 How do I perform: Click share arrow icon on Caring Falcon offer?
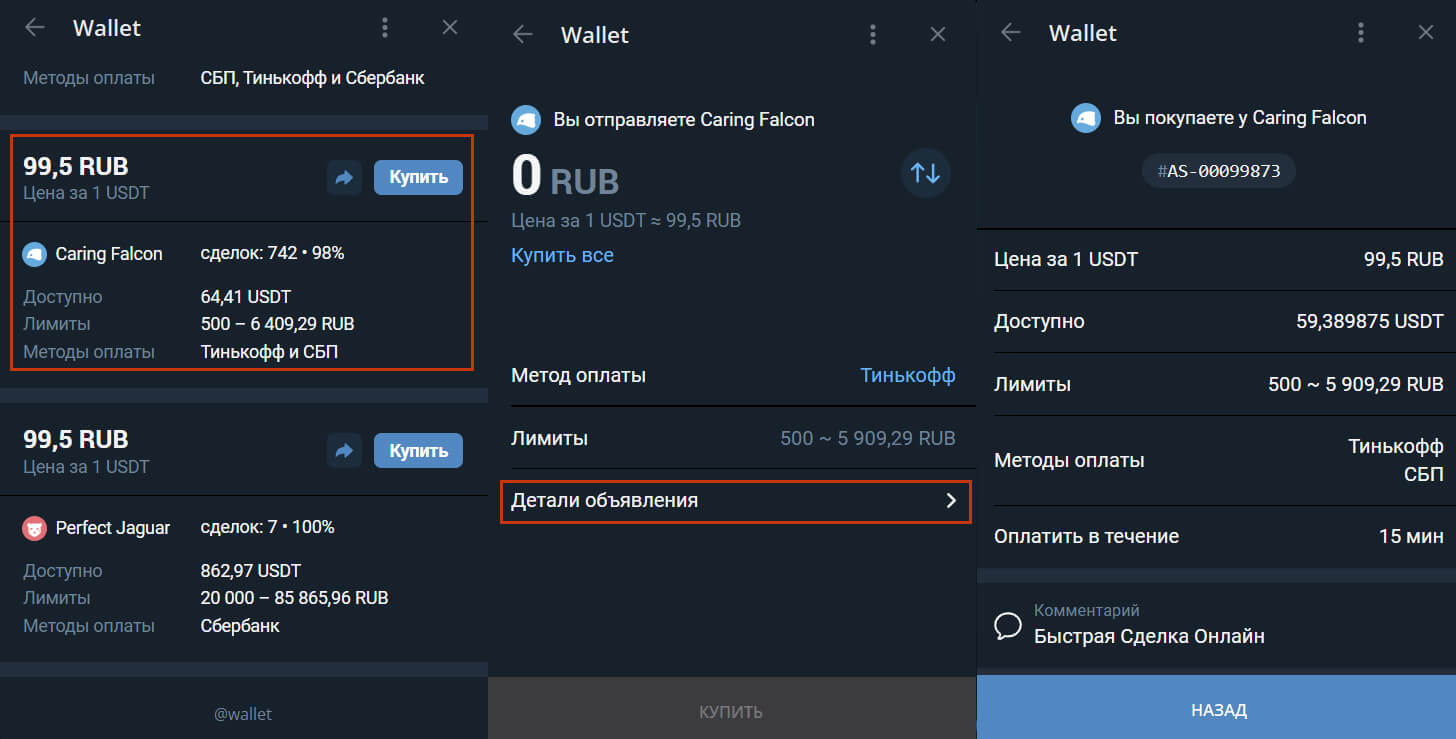pyautogui.click(x=344, y=178)
